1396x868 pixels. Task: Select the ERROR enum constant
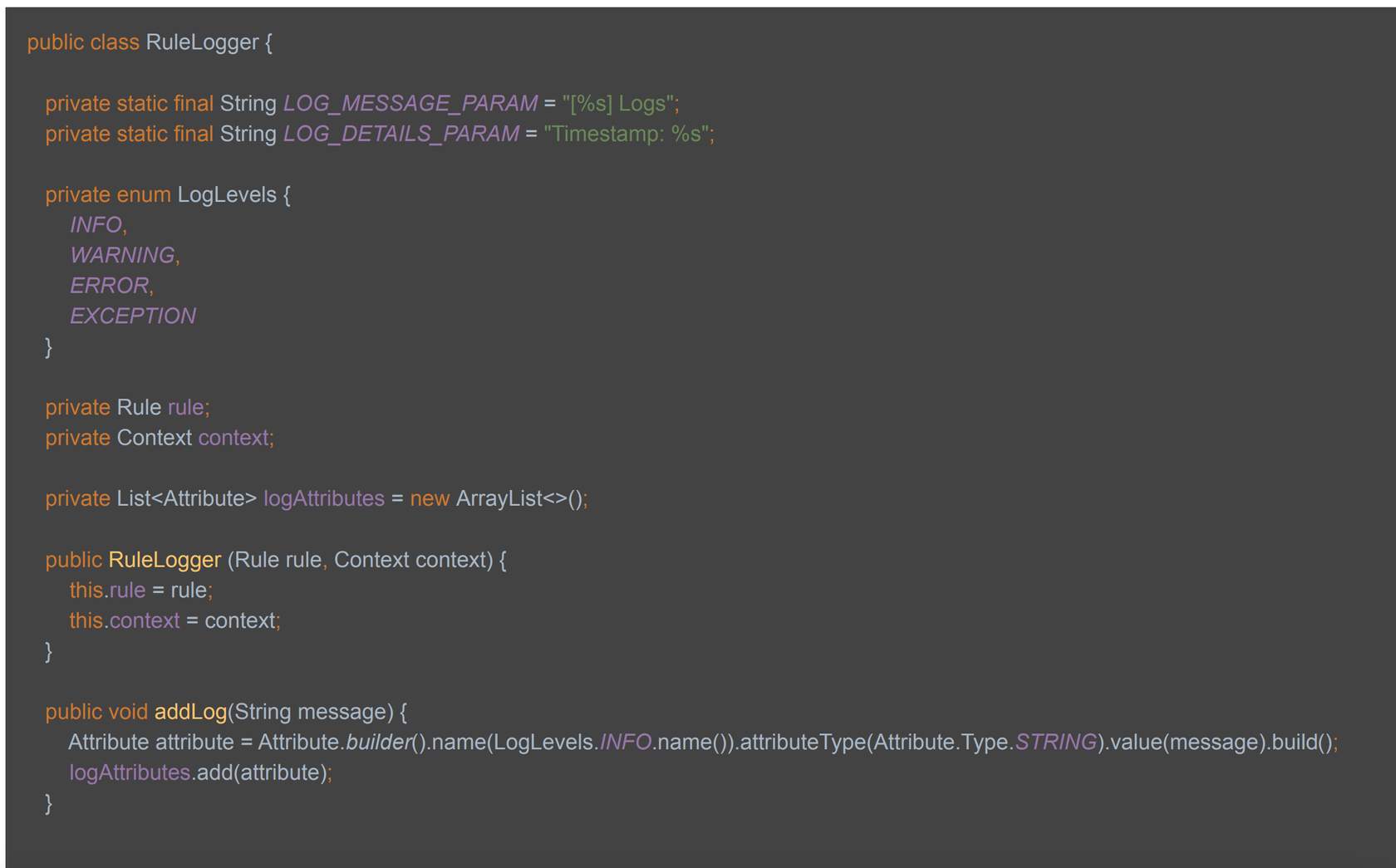109,286
